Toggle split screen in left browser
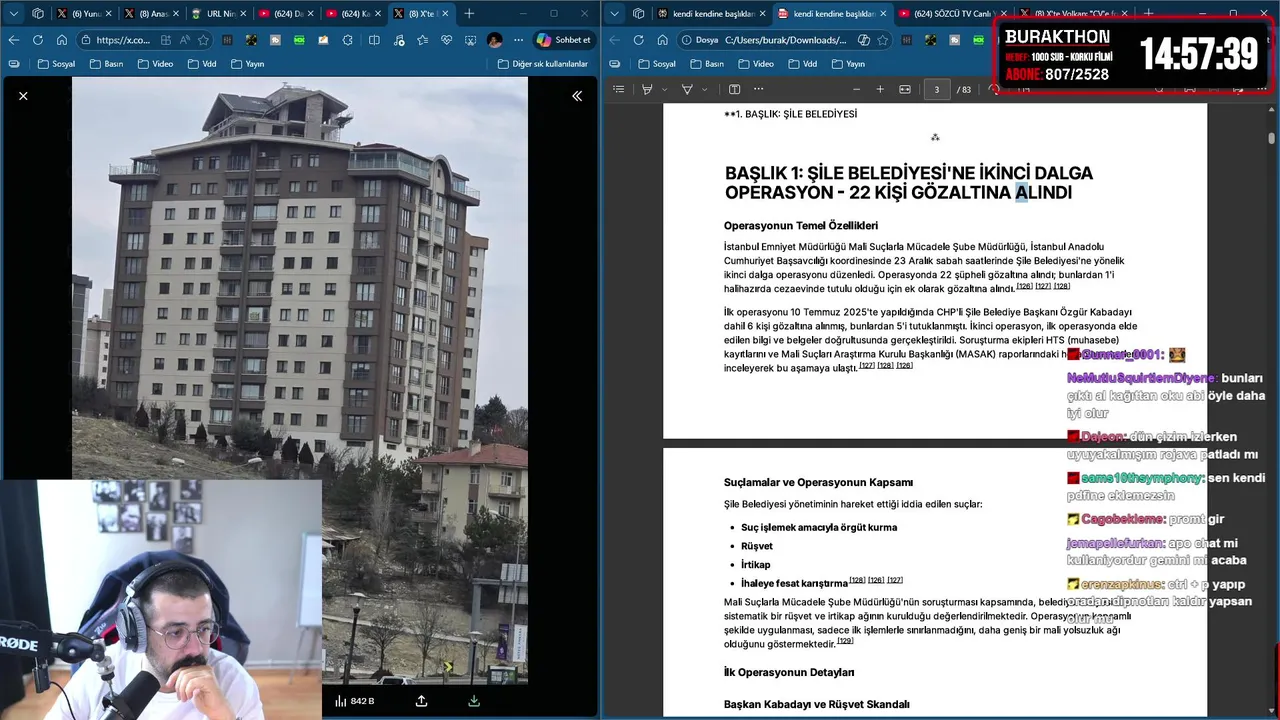Image resolution: width=1280 pixels, height=720 pixels. 374,40
